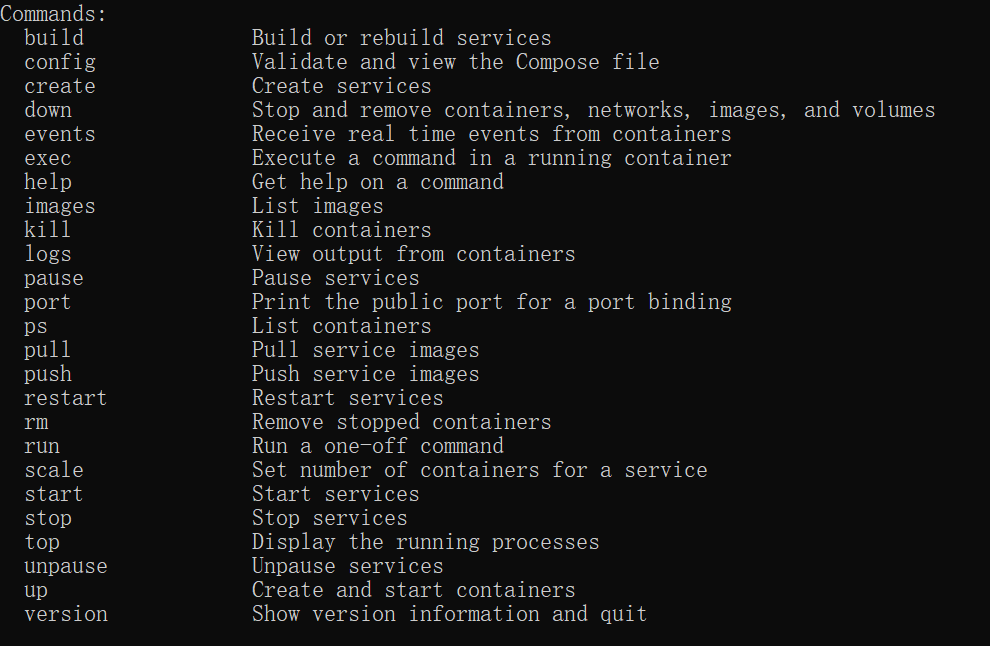This screenshot has height=646, width=990.
Task: Select the 'create' command word
Action: pyautogui.click(x=60, y=87)
